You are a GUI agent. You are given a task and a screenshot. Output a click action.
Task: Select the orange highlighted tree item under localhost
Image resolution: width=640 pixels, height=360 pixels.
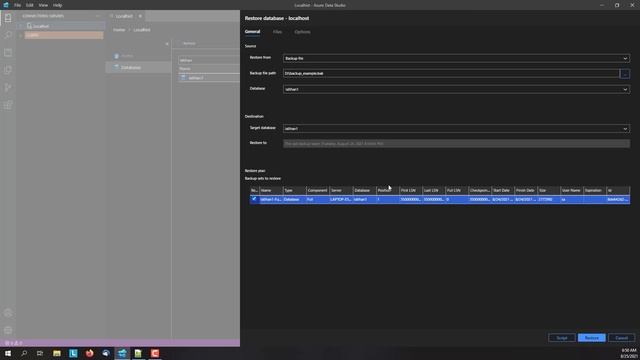pyautogui.click(x=64, y=35)
